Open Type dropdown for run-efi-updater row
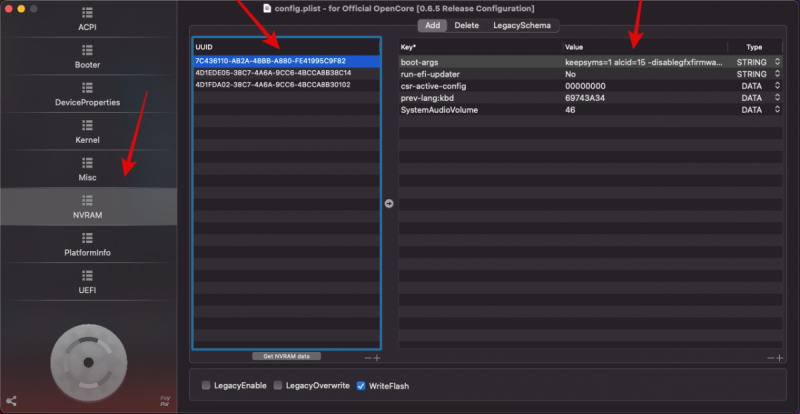 [777, 74]
